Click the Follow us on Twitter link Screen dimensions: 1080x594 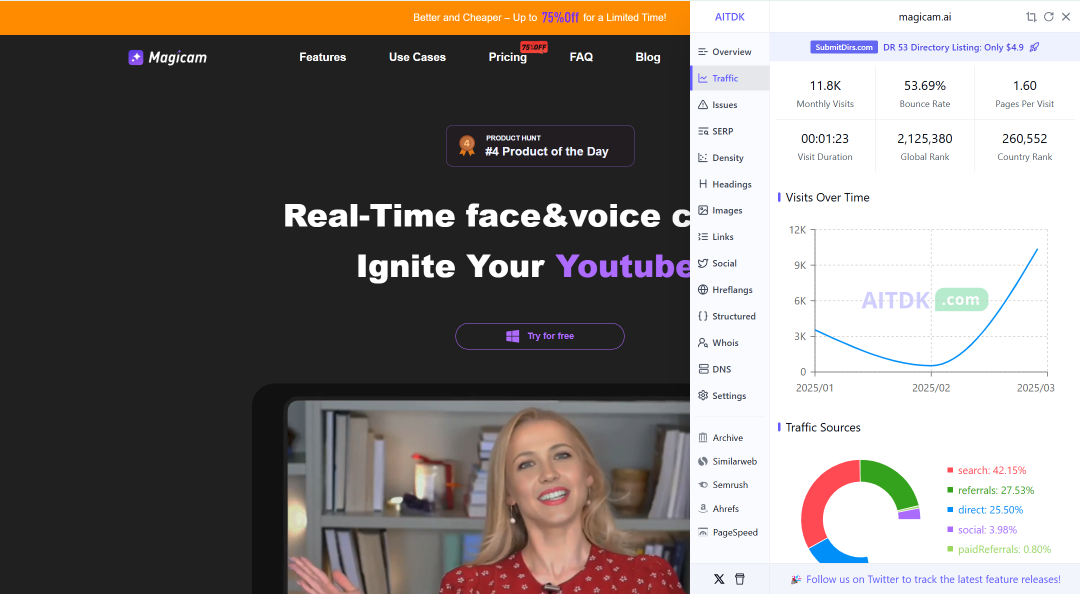(x=933, y=580)
